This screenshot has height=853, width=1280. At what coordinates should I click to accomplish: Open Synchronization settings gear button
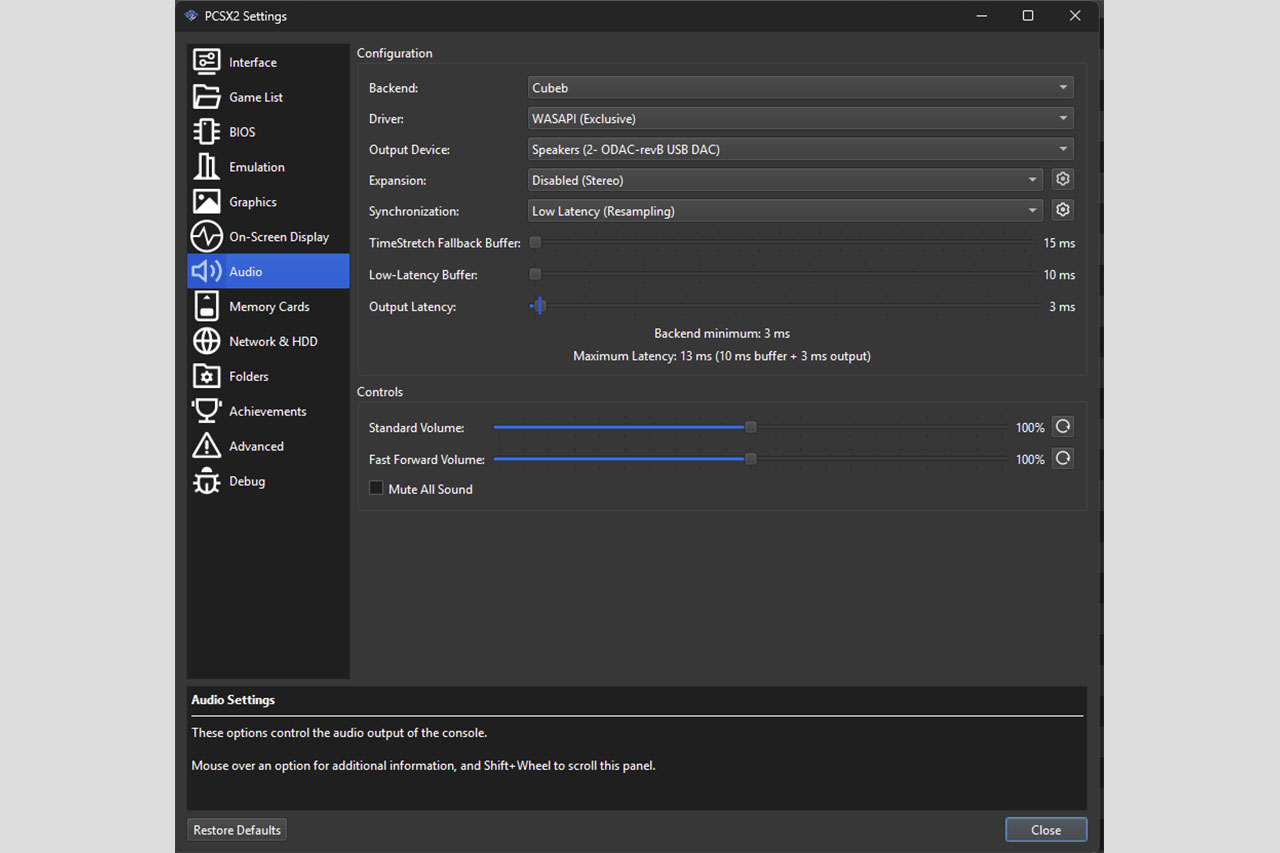1063,211
